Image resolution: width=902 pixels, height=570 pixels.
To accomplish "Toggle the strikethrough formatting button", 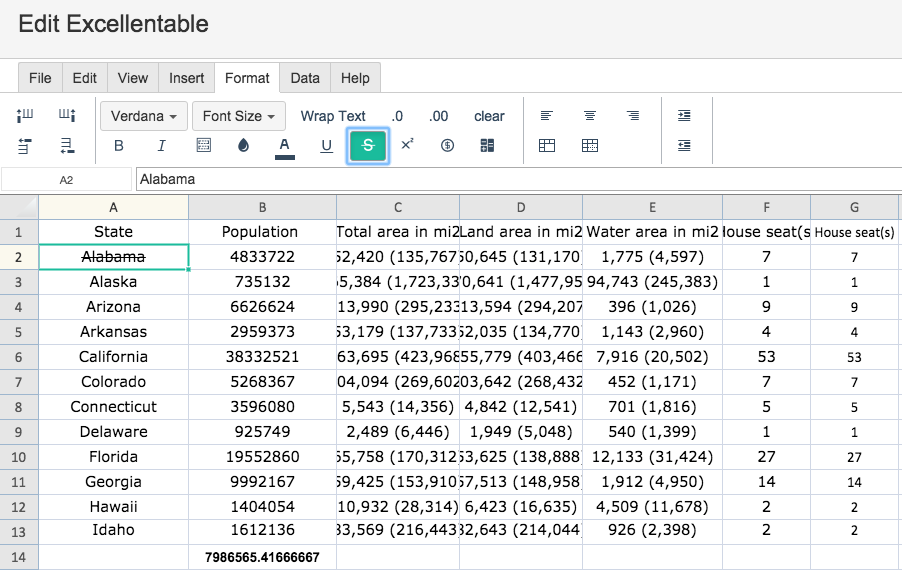I will tap(368, 146).
